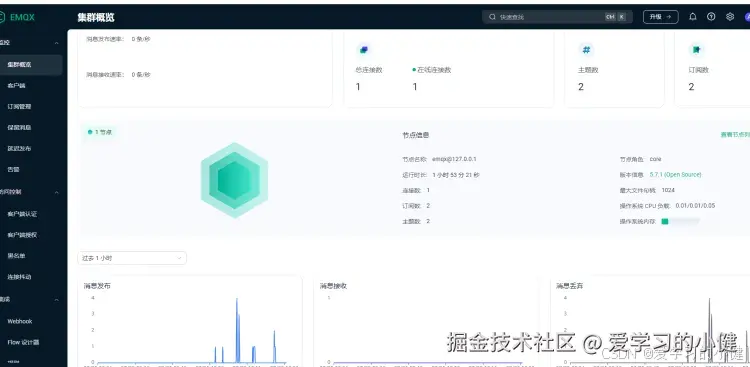Click the 消息发布速率 rate label
Screen dimensions: 750x367
105,39
